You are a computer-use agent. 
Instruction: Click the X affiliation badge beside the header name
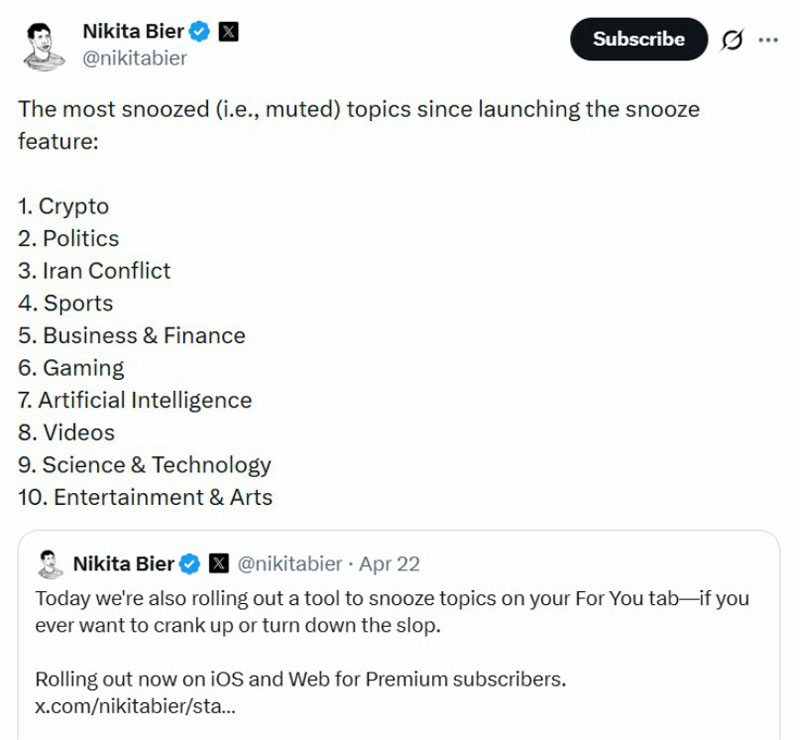pyautogui.click(x=228, y=32)
